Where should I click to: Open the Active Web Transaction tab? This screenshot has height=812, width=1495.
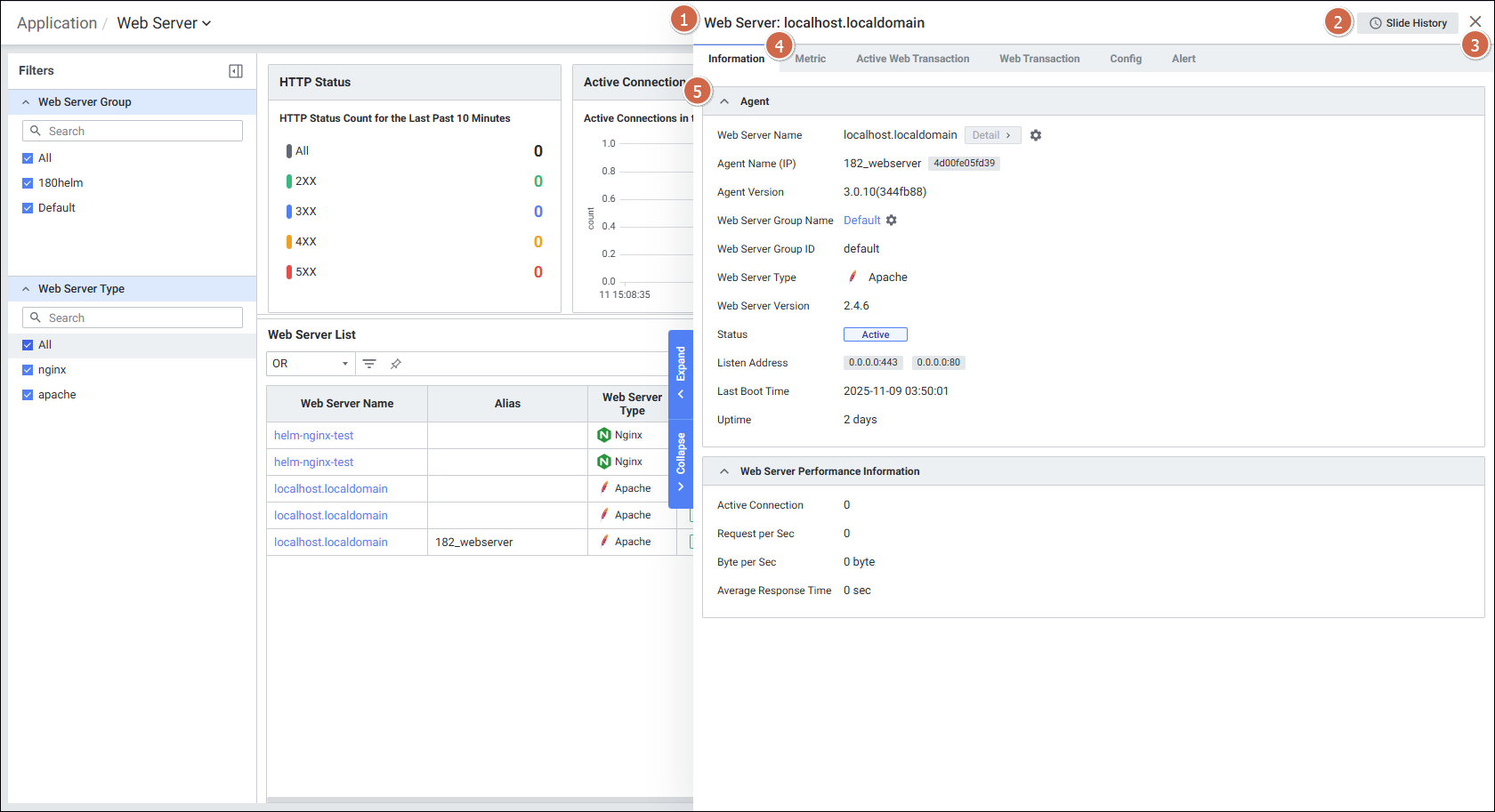(912, 59)
